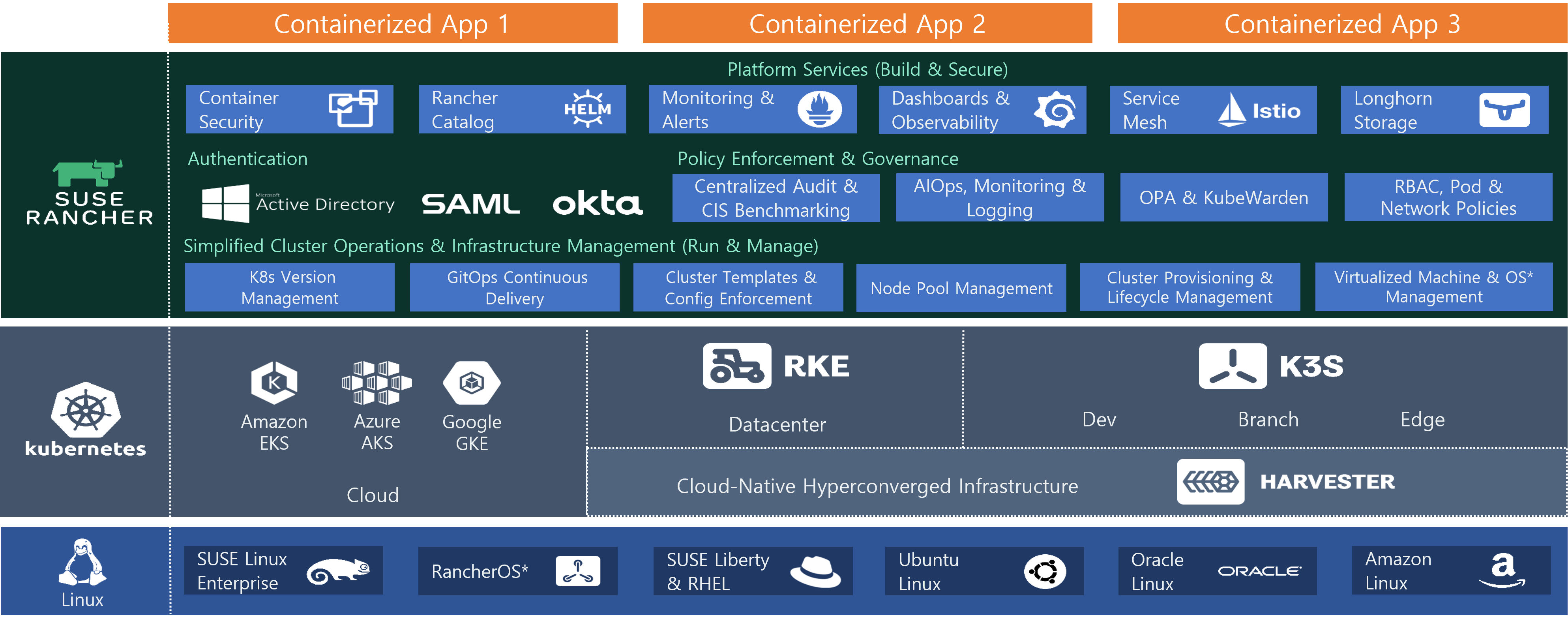Viewport: 1568px width, 621px height.
Task: Click the kubernetes wordmark text
Action: pos(85,449)
